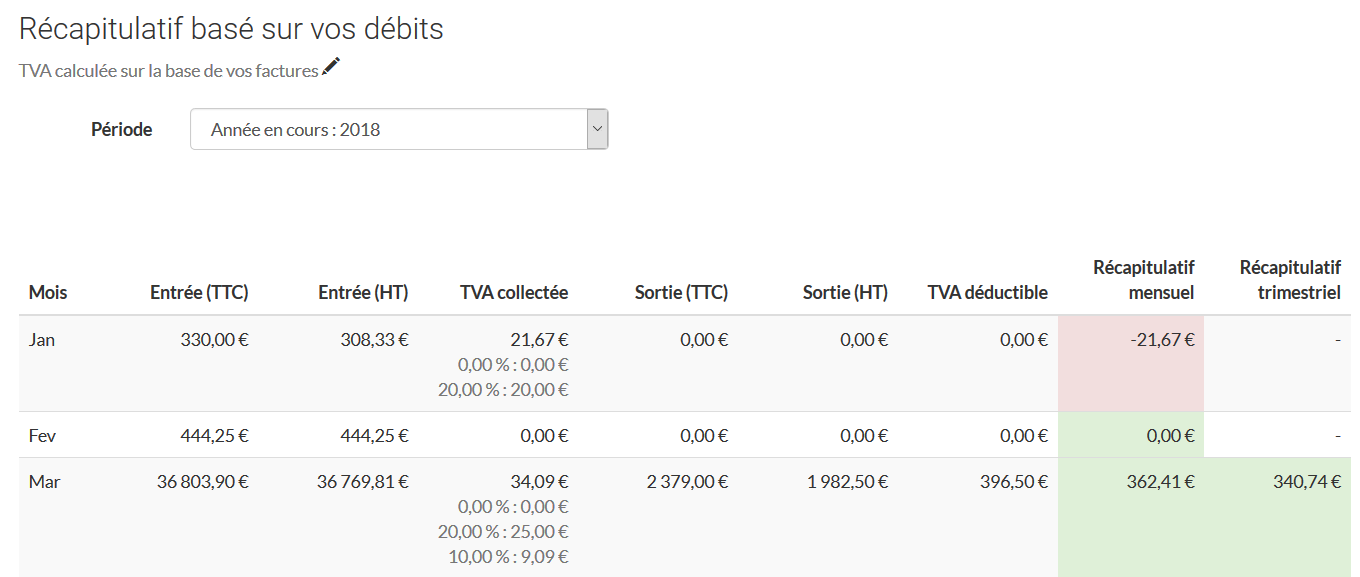The image size is (1360, 577).
Task: Click the Sortie (HT) column header
Action: tap(845, 292)
